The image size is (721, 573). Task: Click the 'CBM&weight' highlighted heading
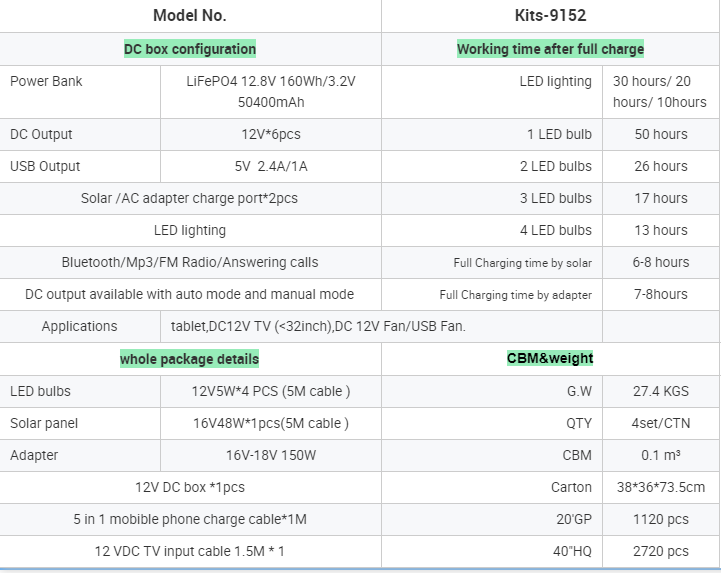click(550, 358)
